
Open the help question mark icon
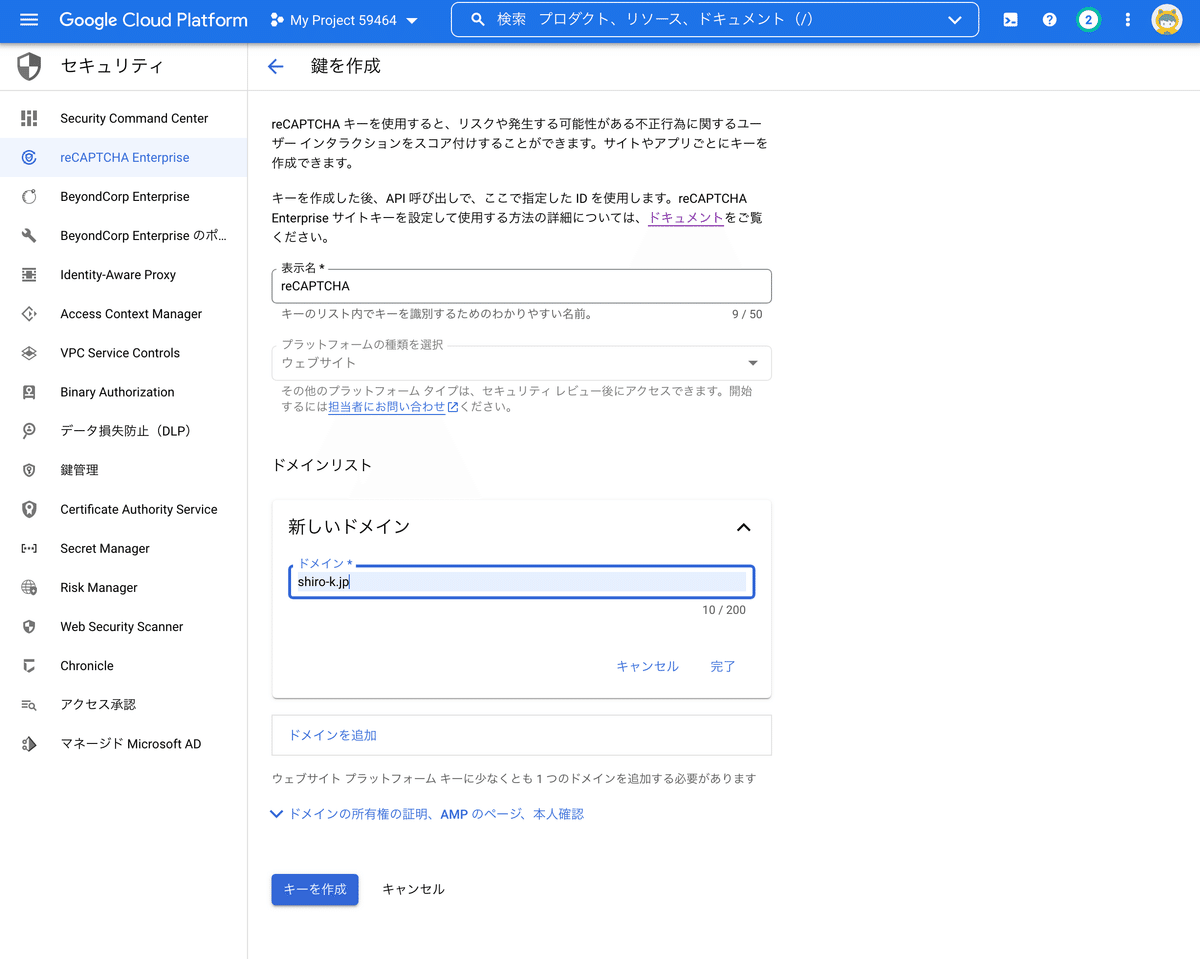coord(1049,20)
